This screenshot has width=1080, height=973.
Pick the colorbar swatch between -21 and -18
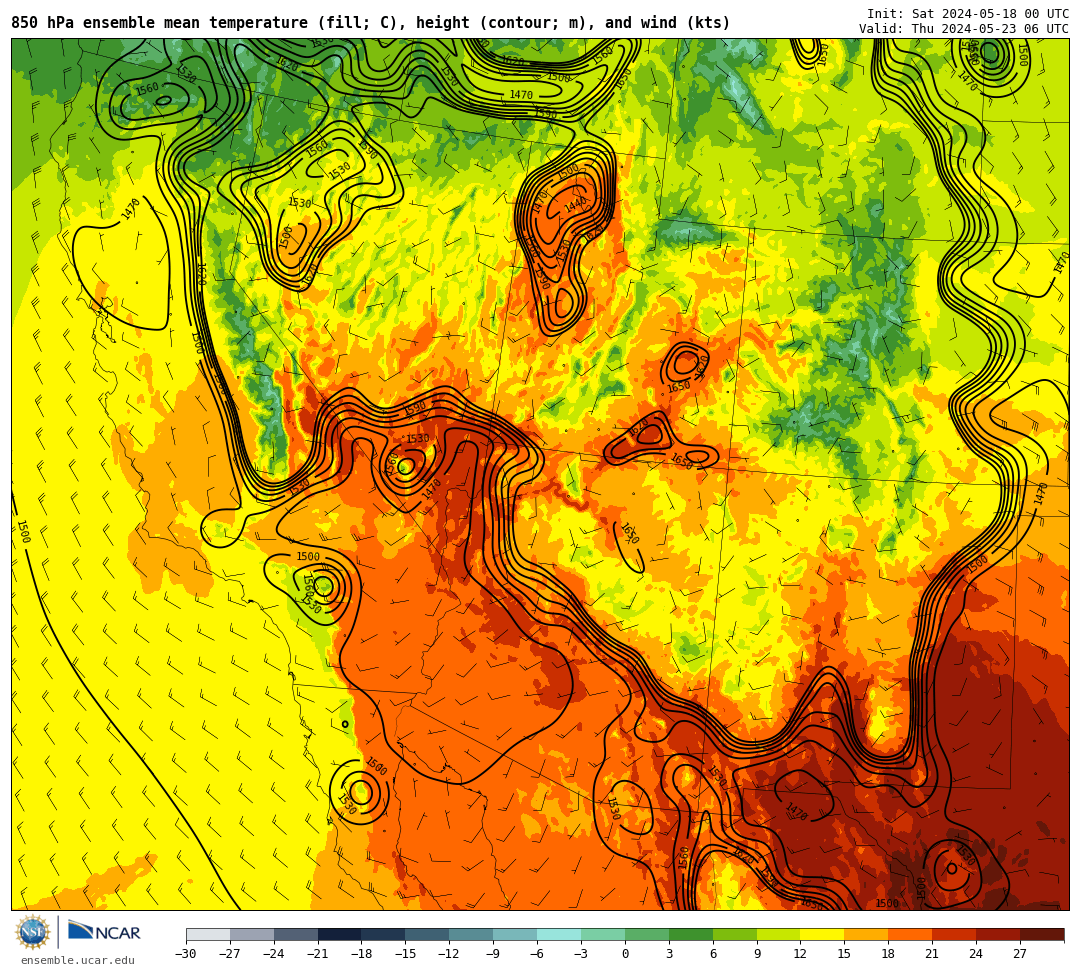(x=340, y=934)
